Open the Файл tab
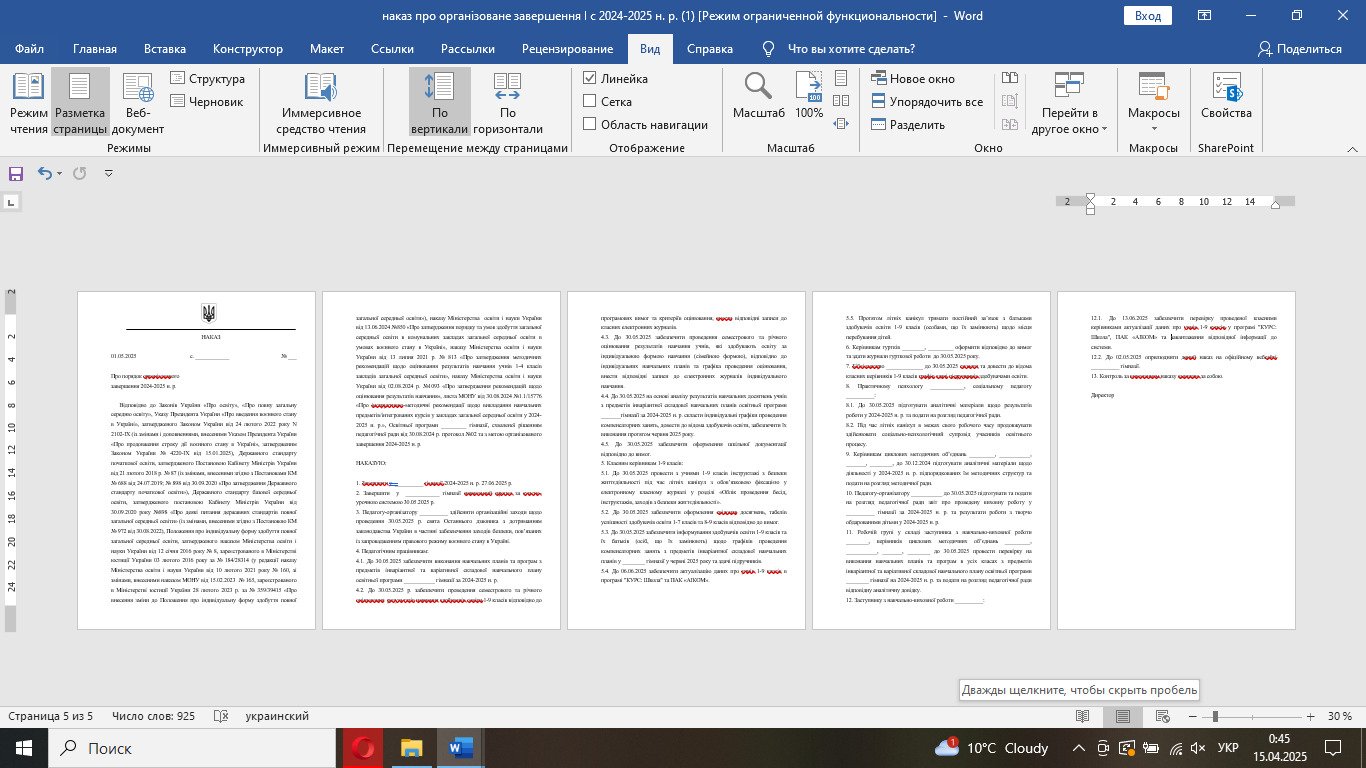This screenshot has width=1366, height=768. [x=30, y=48]
